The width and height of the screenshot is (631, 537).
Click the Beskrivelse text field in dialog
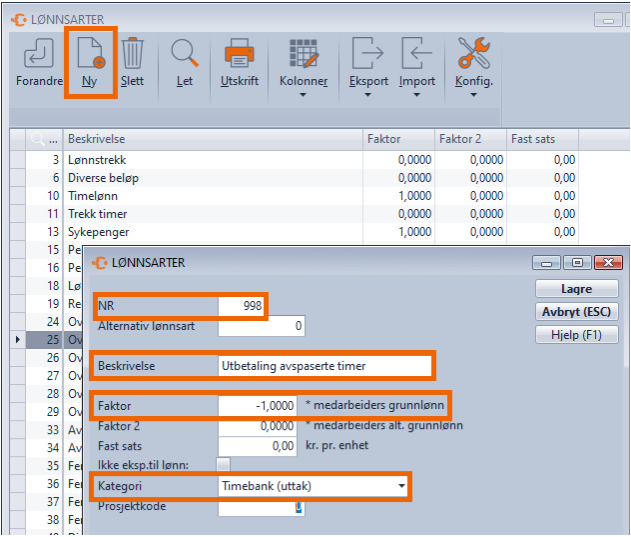(x=325, y=366)
